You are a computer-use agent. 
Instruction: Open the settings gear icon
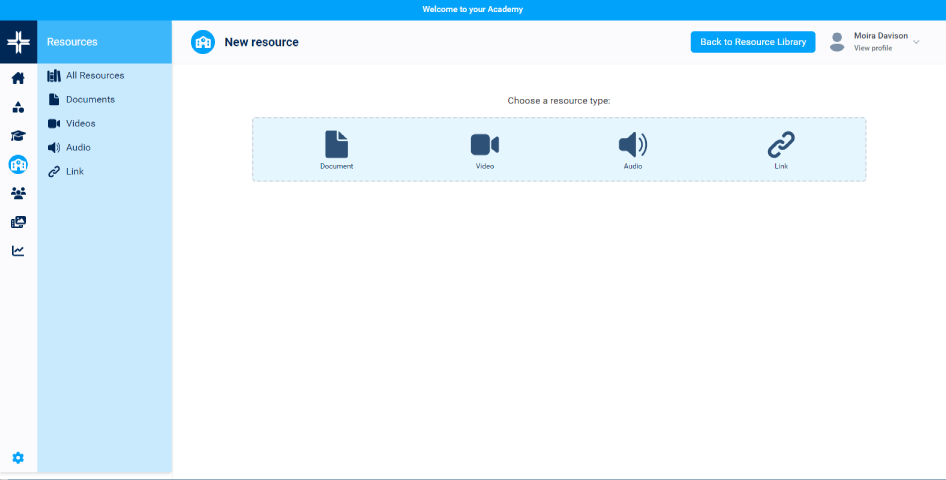click(18, 458)
